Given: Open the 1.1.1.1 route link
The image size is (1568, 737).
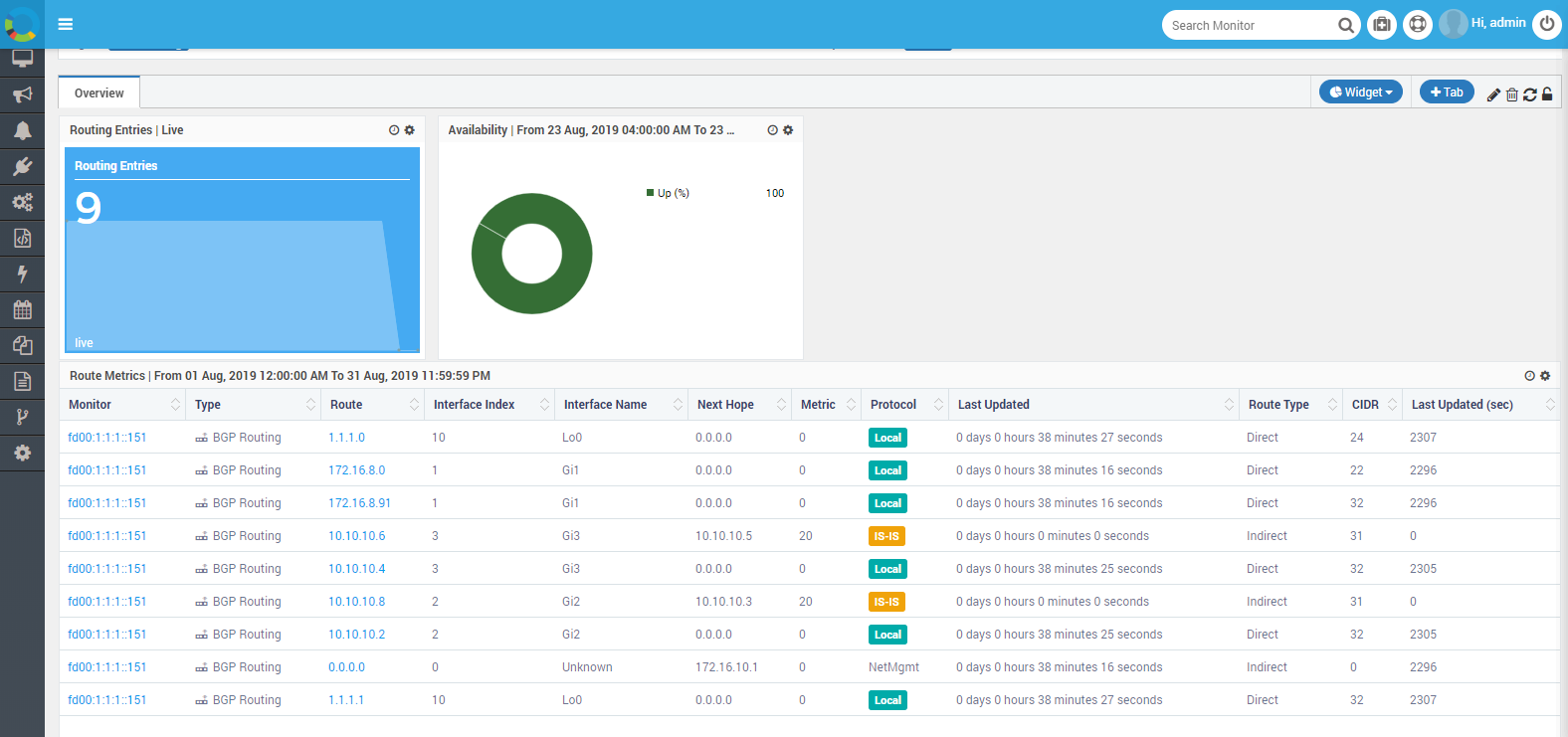Looking at the screenshot, I should (x=346, y=700).
